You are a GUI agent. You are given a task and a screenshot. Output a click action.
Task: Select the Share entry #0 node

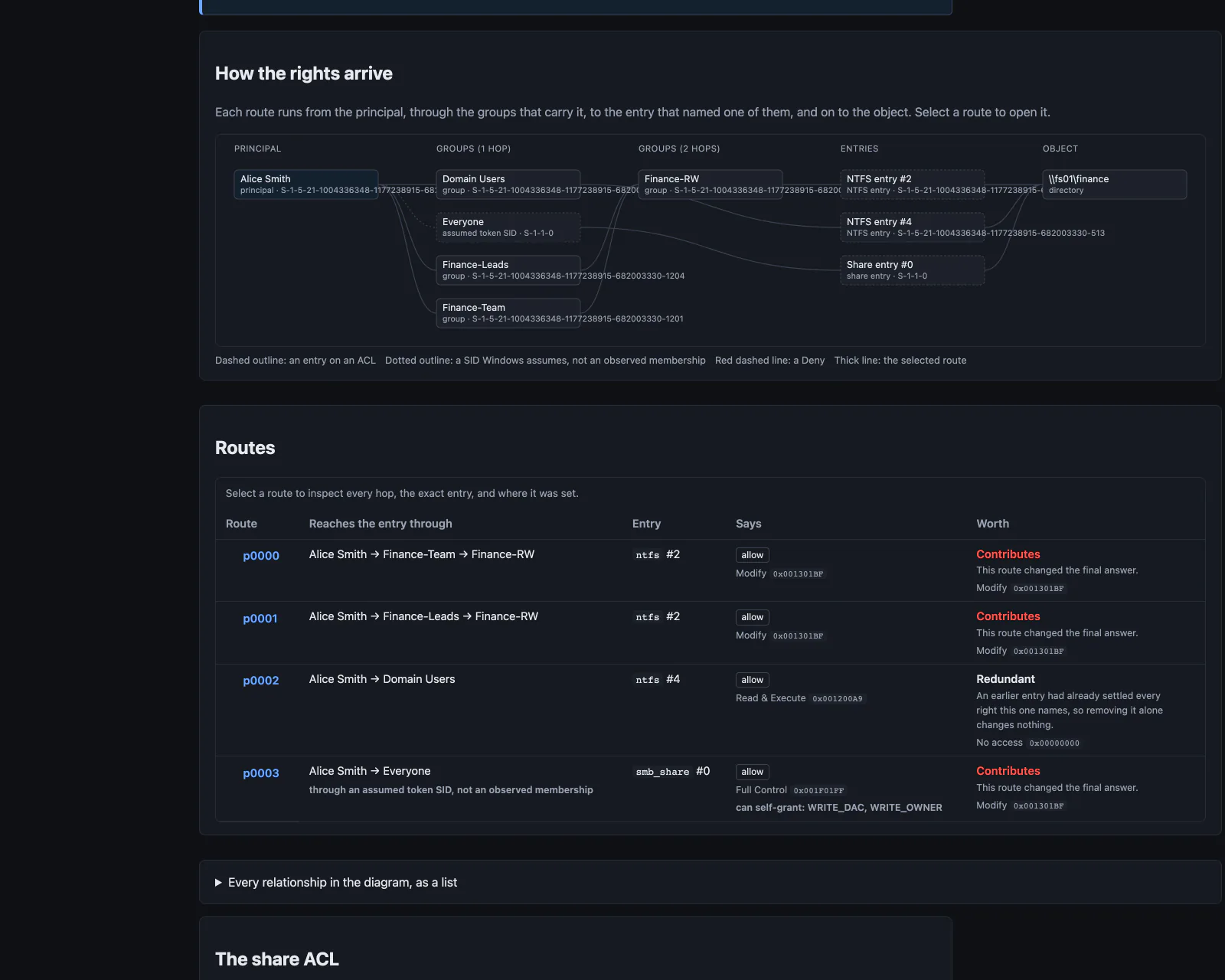click(x=913, y=270)
